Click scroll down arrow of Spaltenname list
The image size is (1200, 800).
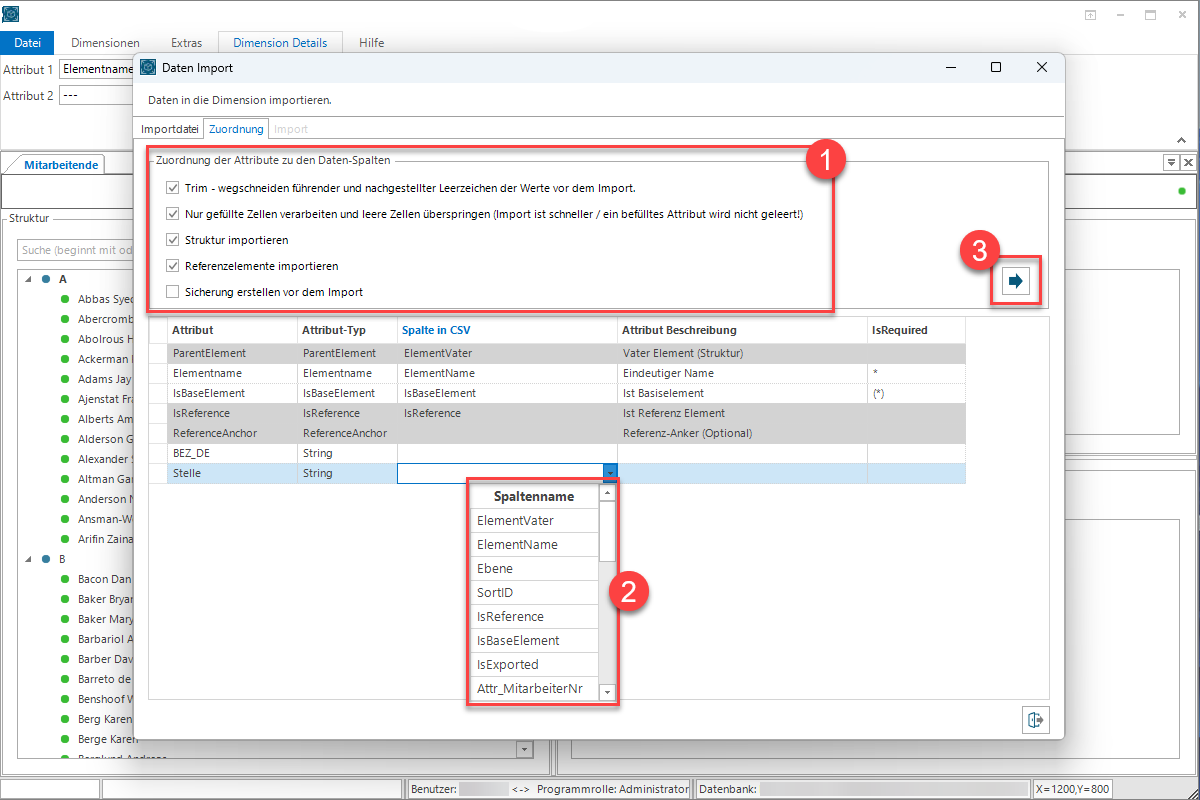point(607,692)
